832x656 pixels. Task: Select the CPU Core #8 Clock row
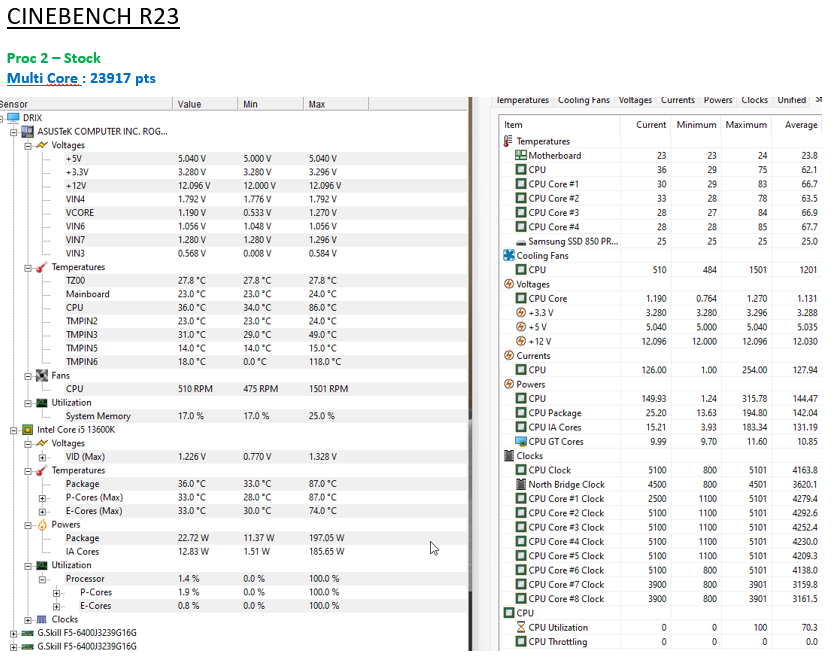pos(661,599)
